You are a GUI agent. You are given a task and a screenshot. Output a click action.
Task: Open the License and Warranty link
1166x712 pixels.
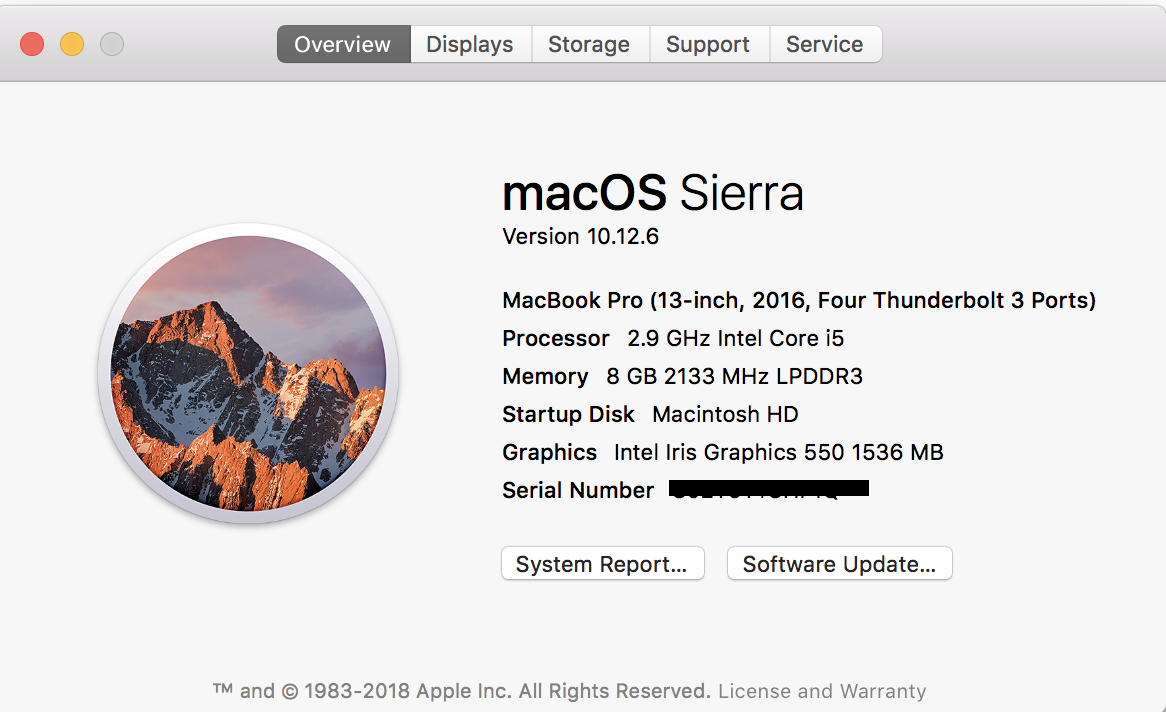coord(821,691)
